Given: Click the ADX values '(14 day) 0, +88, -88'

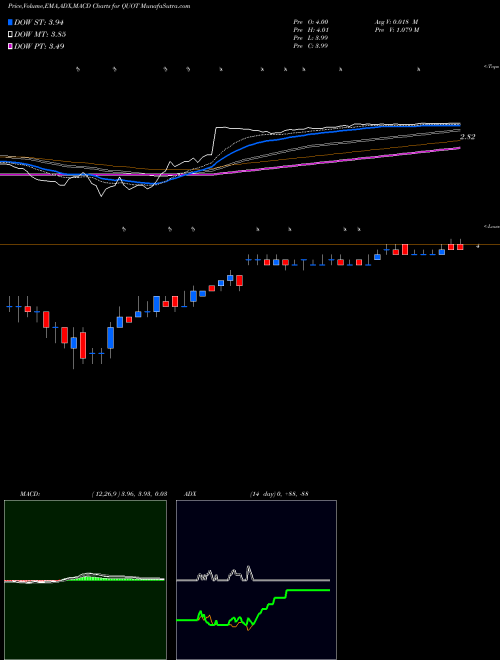Looking at the screenshot, I should (279, 494).
